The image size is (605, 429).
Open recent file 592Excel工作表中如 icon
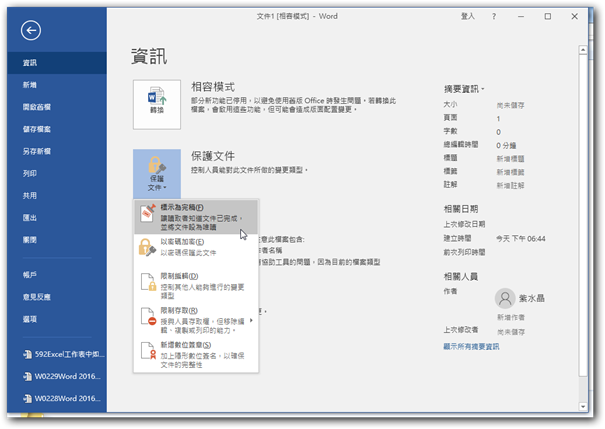(x=27, y=354)
